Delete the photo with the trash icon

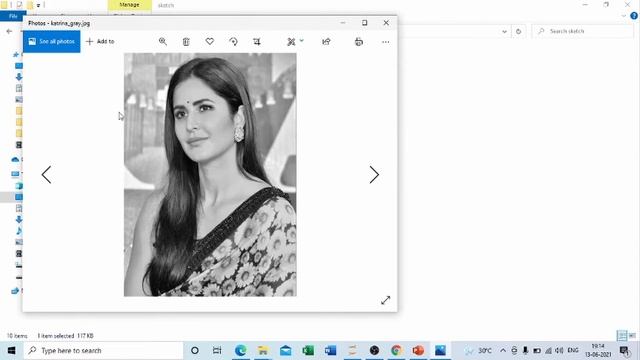pyautogui.click(x=186, y=42)
